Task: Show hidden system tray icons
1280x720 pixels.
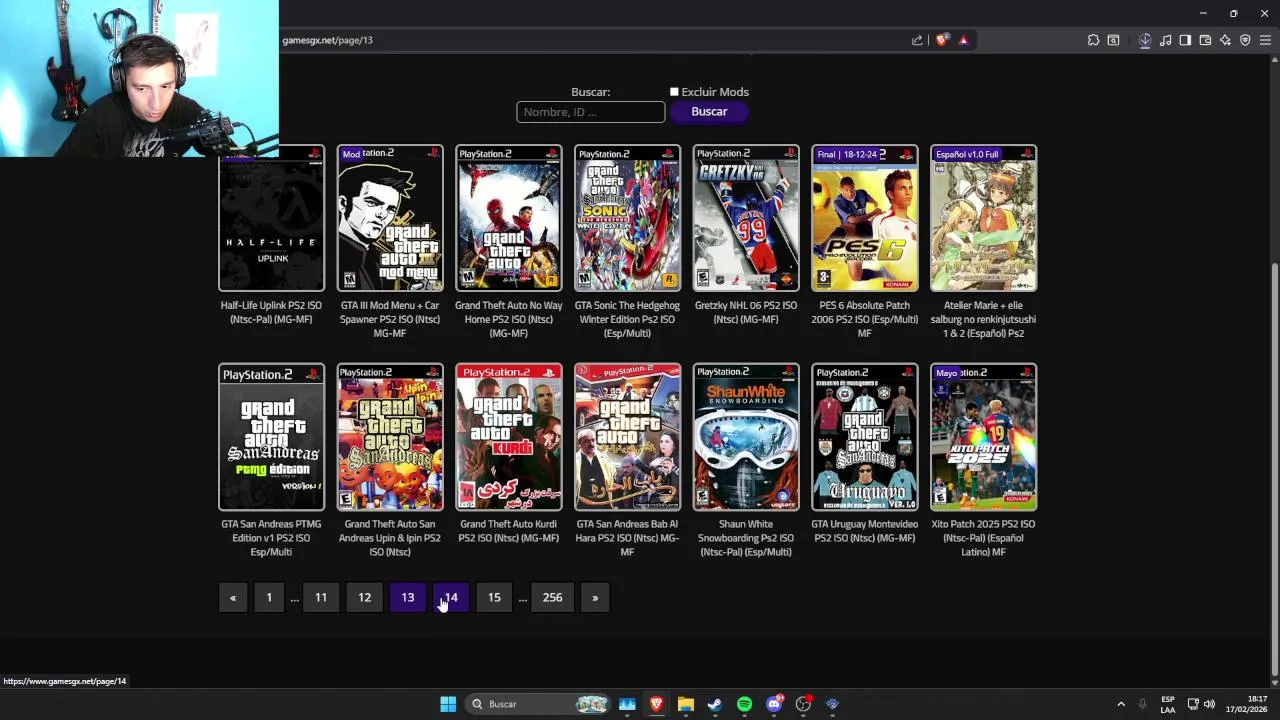Action: [x=1121, y=704]
